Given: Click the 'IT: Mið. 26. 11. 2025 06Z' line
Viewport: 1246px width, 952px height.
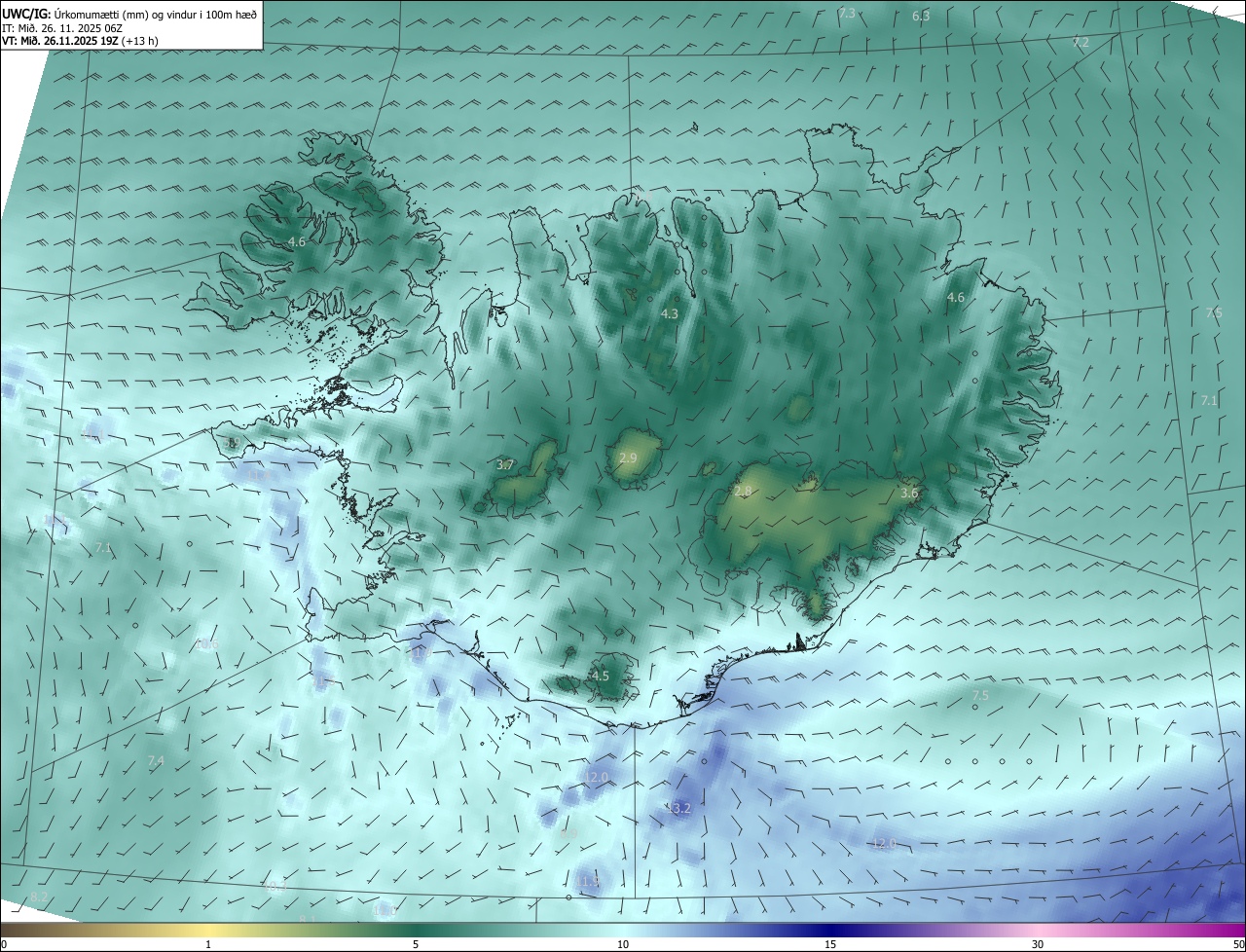Looking at the screenshot, I should 61,28.
